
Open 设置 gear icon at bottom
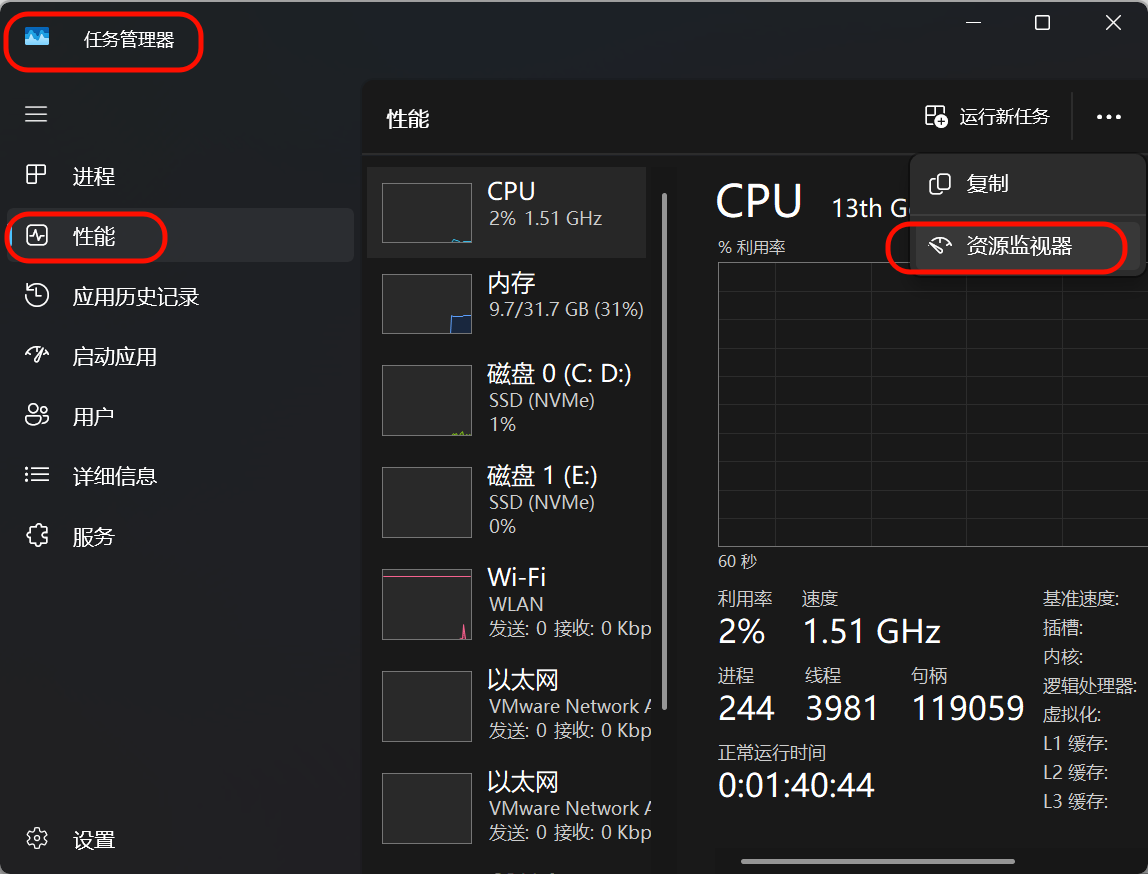tap(36, 840)
